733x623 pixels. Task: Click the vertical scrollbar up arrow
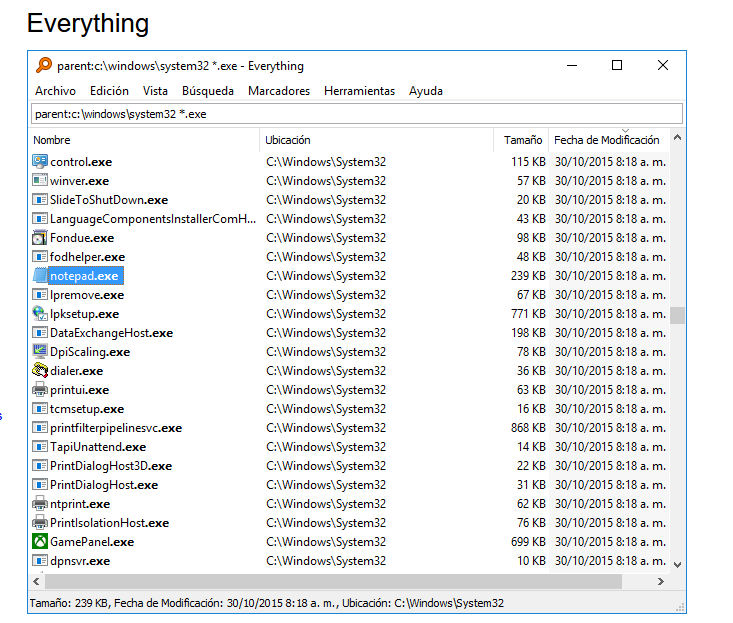(677, 137)
